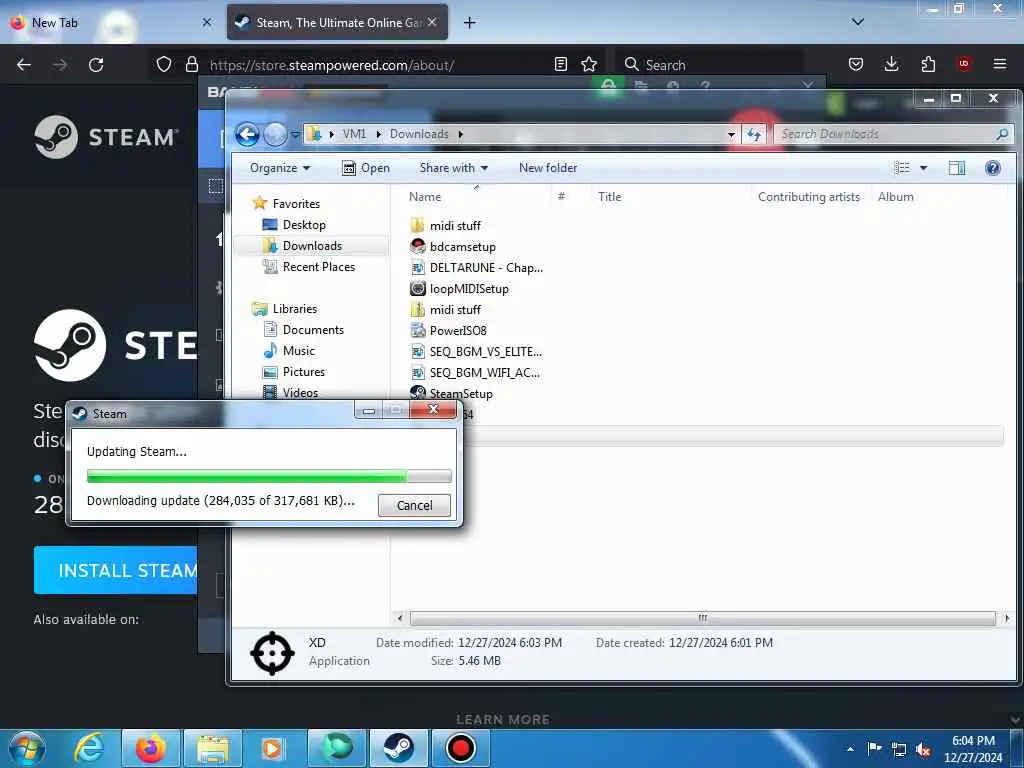The image size is (1024, 768).
Task: Click Open in Explorer toolbar
Action: [x=366, y=168]
